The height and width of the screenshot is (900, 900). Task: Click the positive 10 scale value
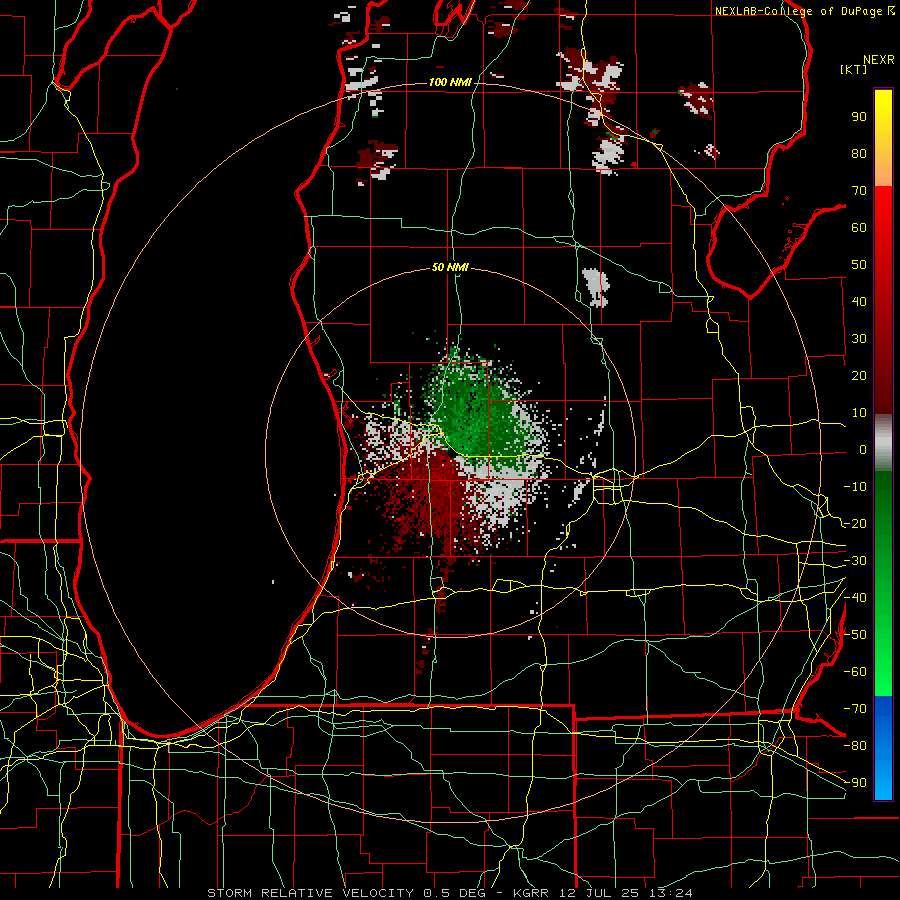pos(859,413)
